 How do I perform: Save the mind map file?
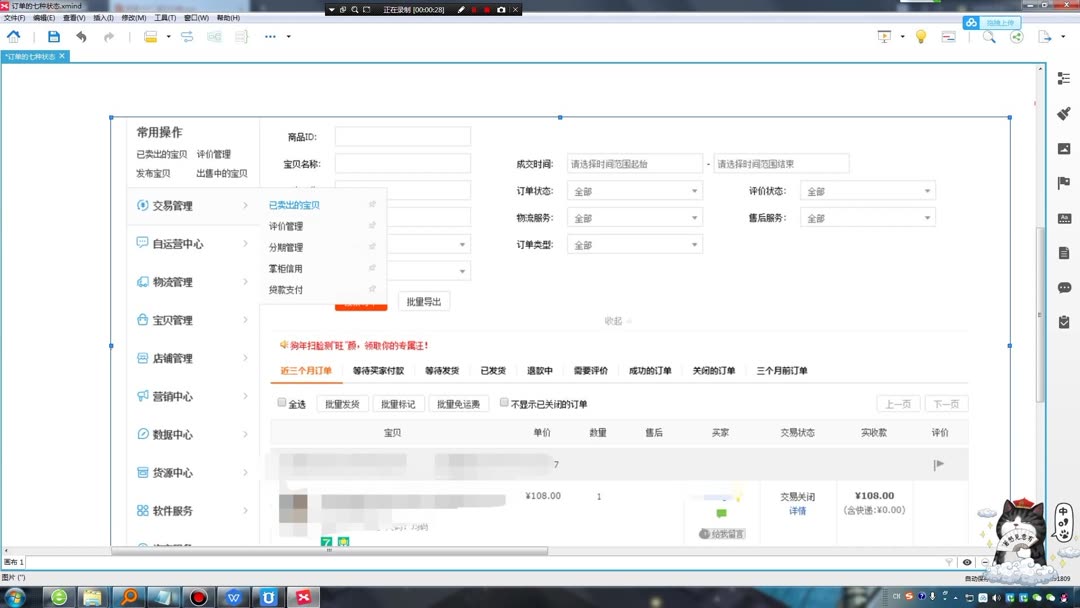click(55, 36)
